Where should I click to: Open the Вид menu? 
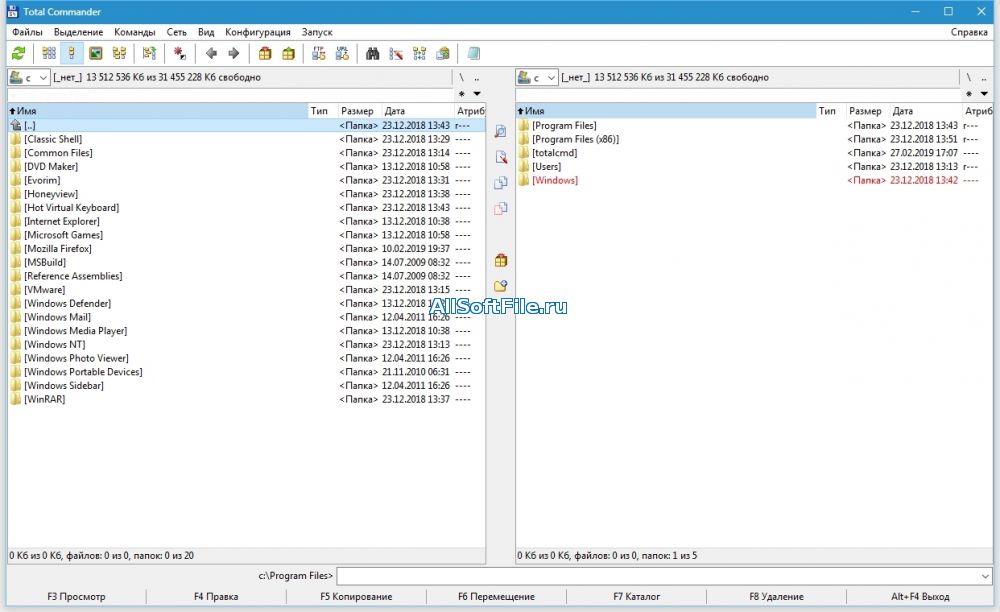pos(206,32)
